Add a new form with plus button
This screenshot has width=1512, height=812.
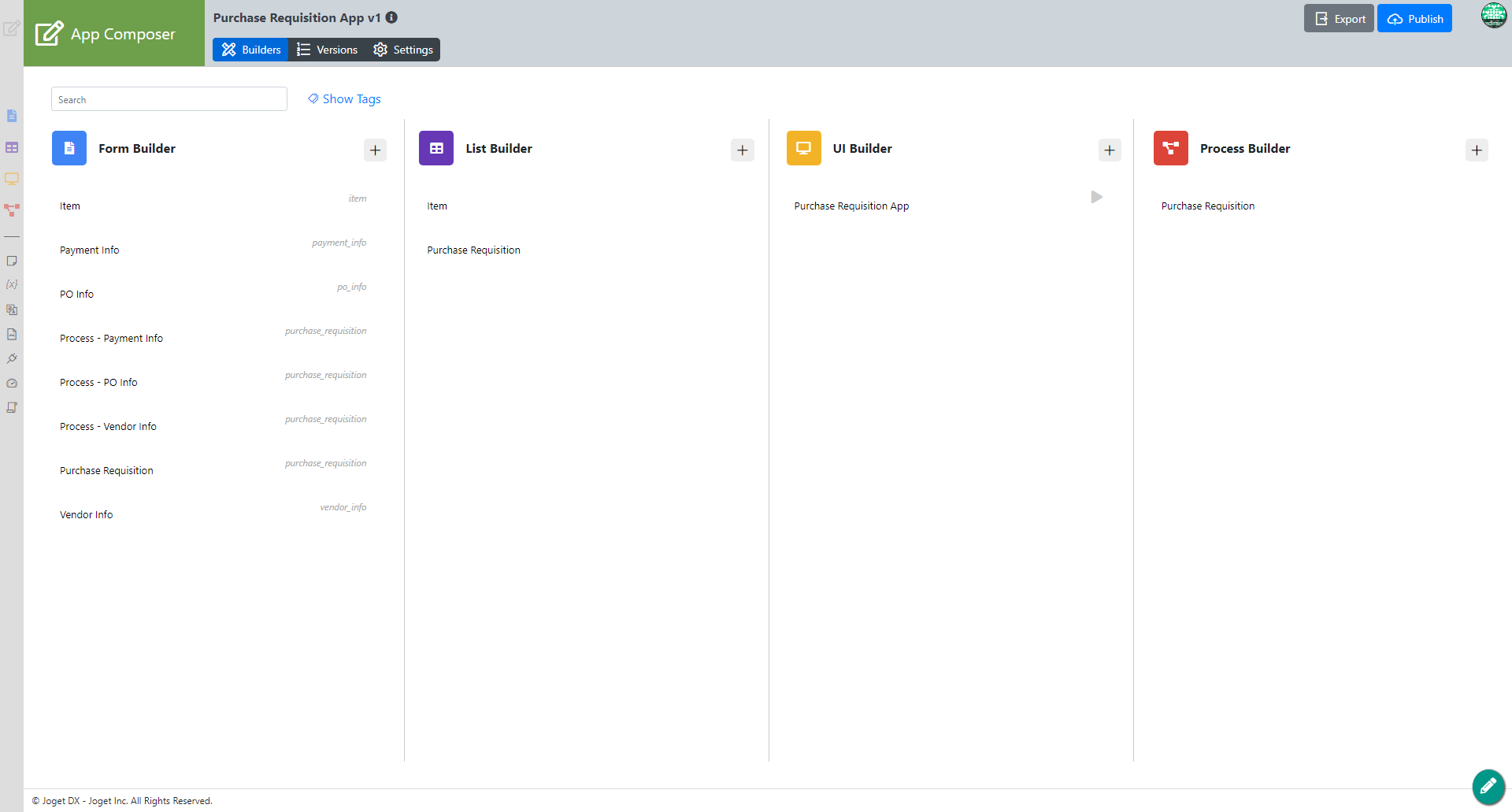[x=376, y=150]
